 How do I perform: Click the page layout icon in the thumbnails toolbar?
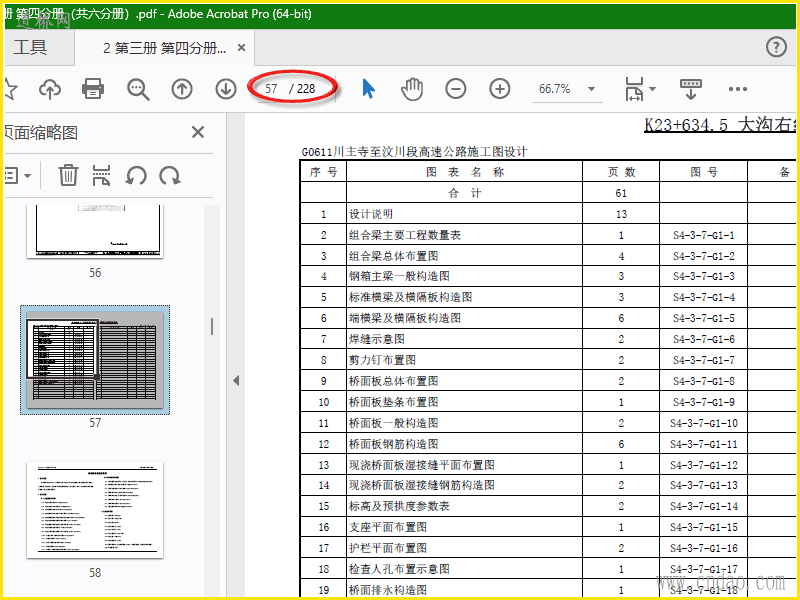(101, 176)
